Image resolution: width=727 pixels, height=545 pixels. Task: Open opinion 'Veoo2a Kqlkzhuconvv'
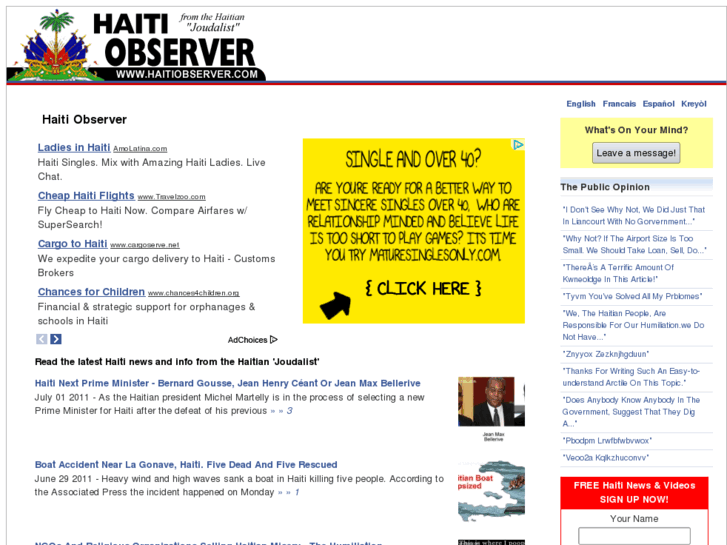606,458
